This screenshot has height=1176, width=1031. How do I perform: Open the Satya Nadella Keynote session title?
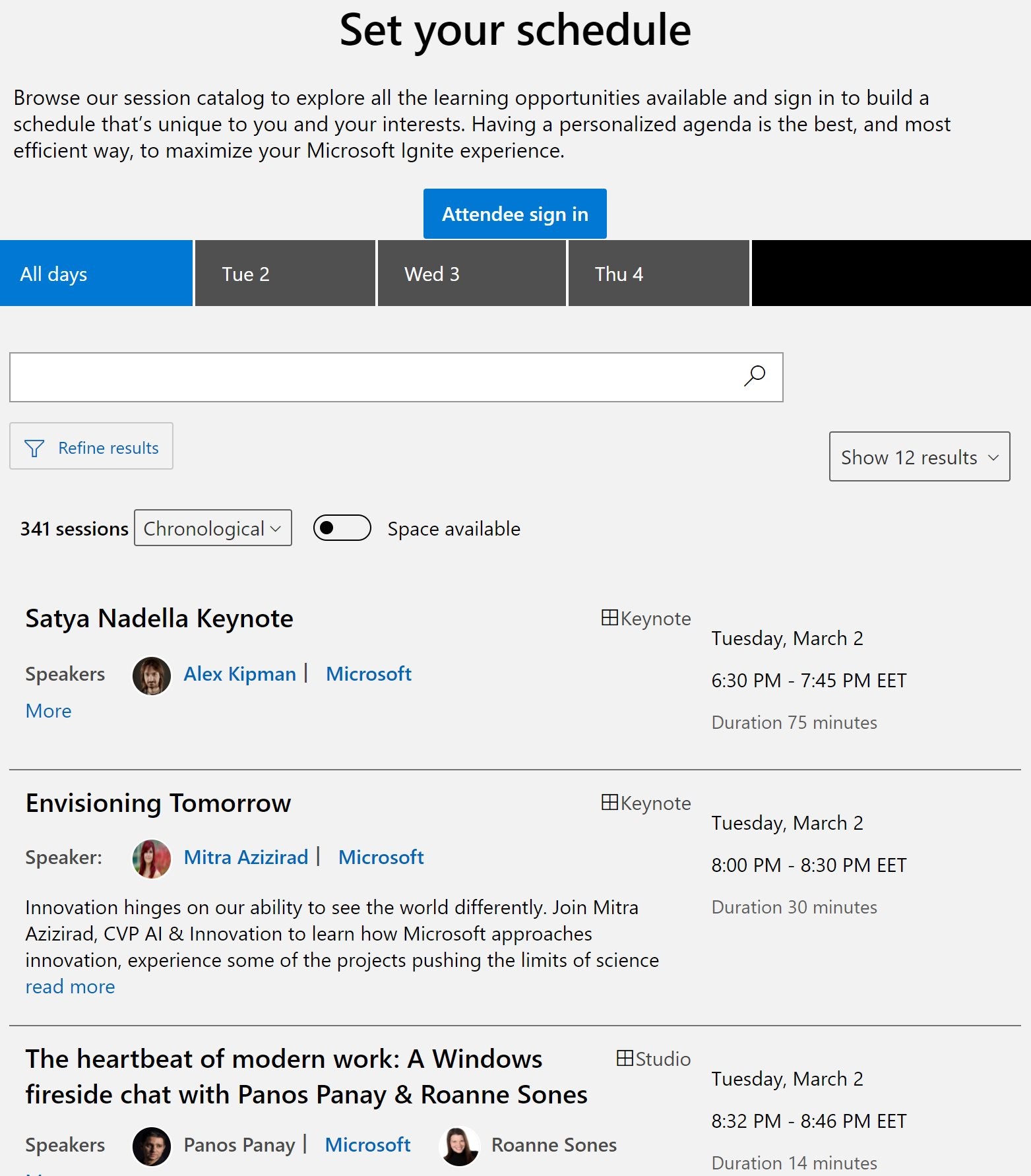tap(160, 619)
